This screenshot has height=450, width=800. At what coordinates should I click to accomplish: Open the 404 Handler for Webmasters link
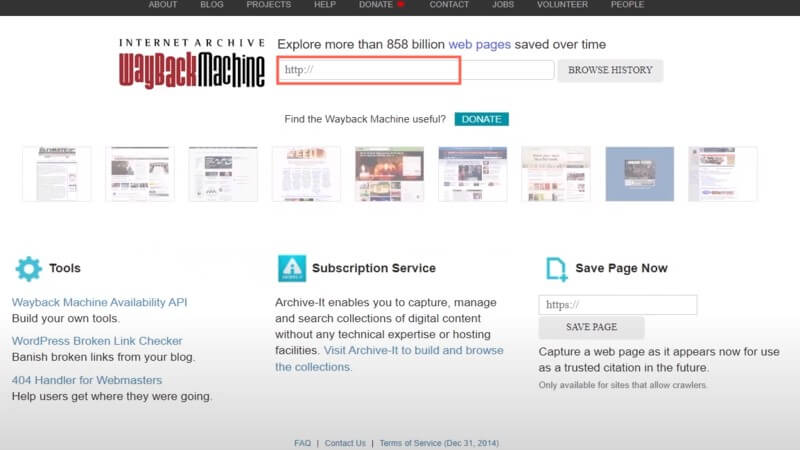pyautogui.click(x=87, y=380)
